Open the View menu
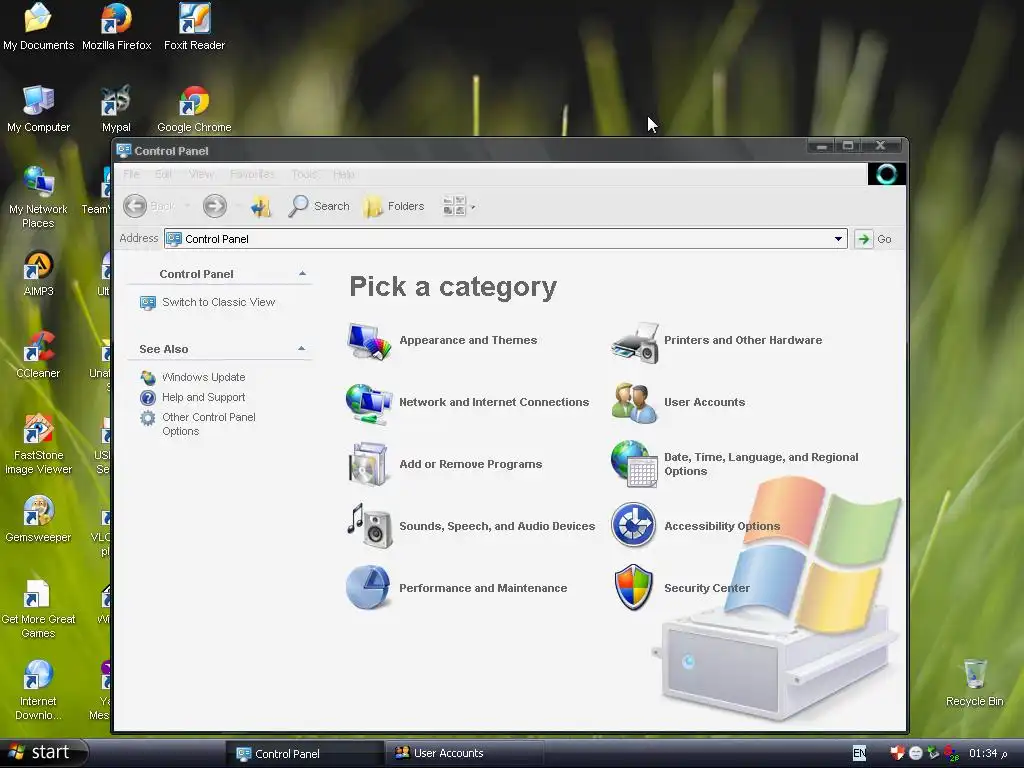Image resolution: width=1024 pixels, height=768 pixels. (x=200, y=174)
